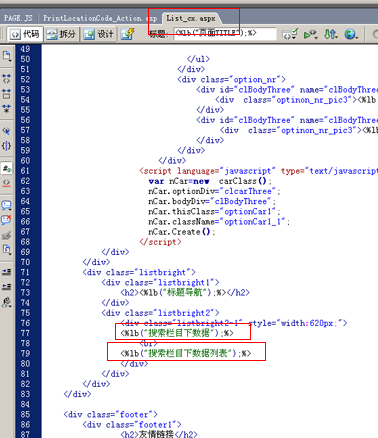The height and width of the screenshot is (438, 378).
Task: Click the <%lb("搜索栏目下数据");%> line
Action: [x=177, y=333]
